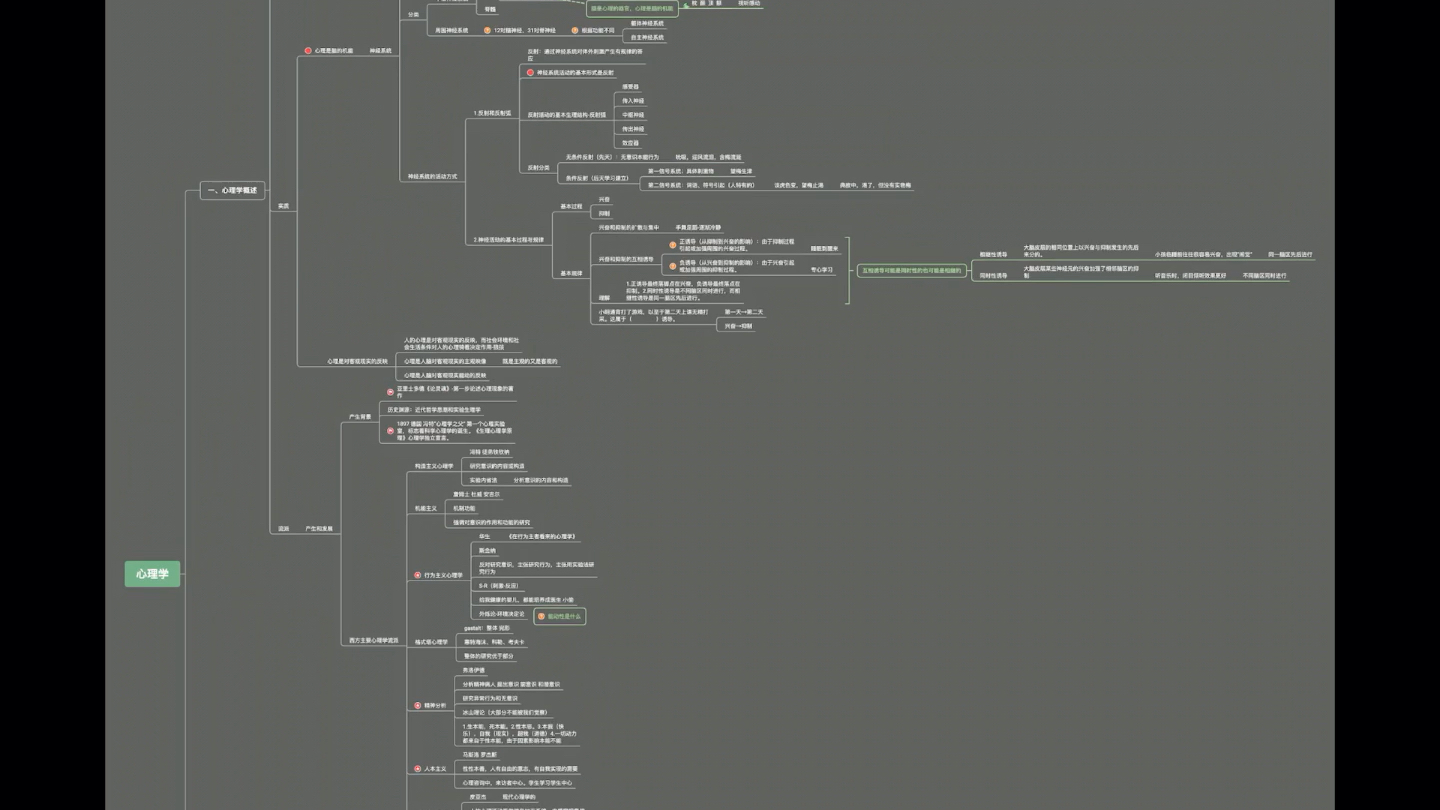This screenshot has width=1440, height=810.
Task: Select the 西方主要心理学流派 node
Action: point(374,640)
